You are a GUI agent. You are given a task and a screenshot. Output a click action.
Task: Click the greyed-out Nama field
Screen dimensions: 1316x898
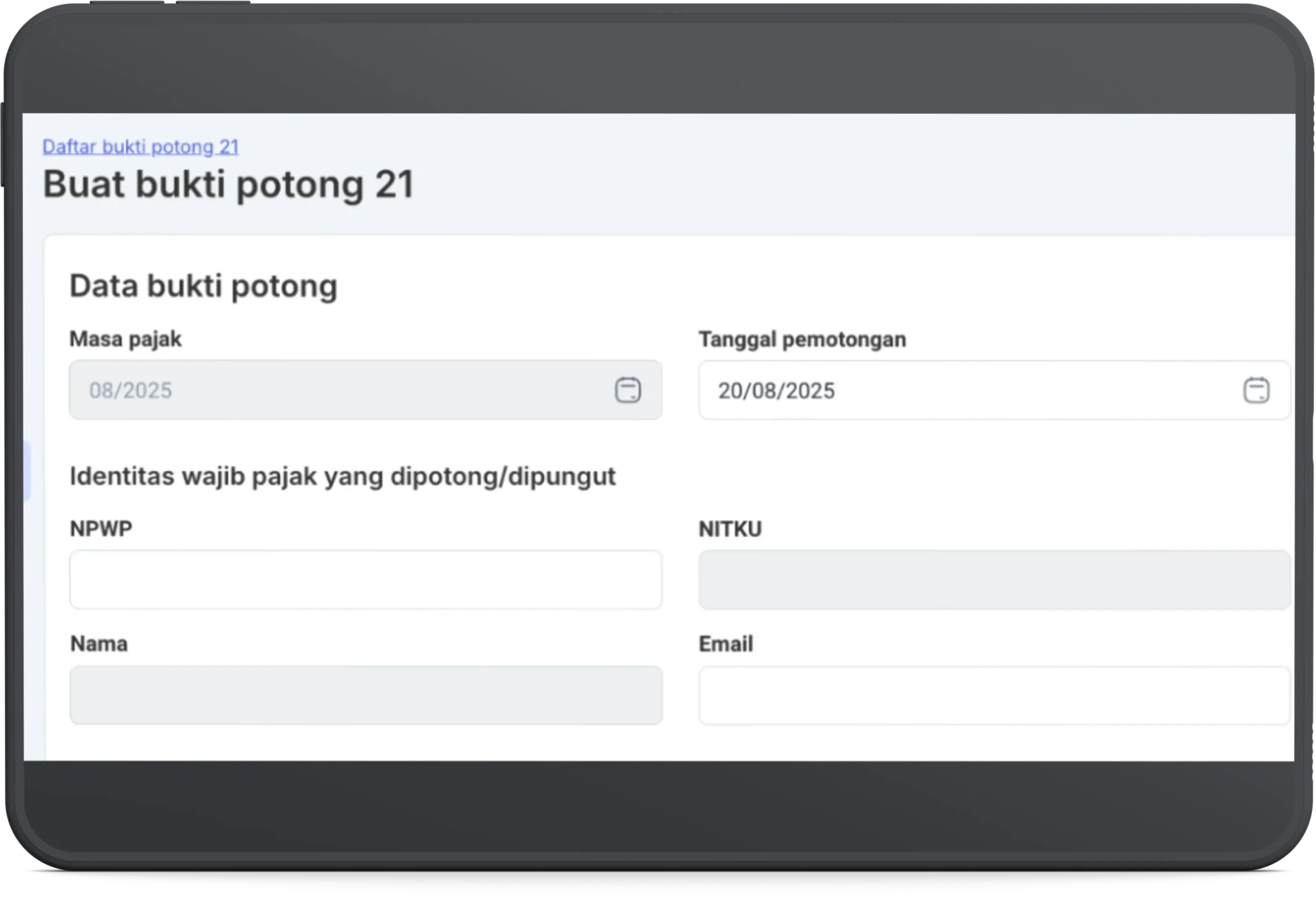[365, 695]
